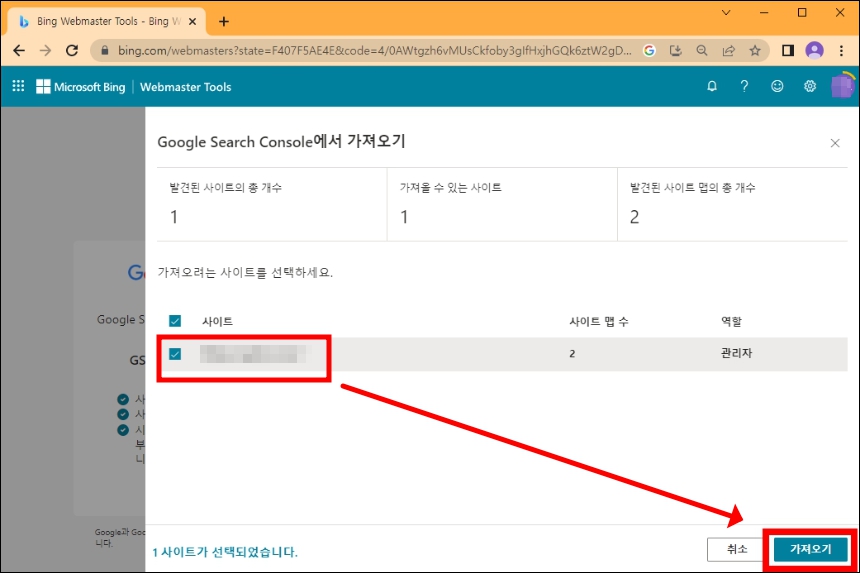Open the settings gear in the Bing header

click(810, 86)
